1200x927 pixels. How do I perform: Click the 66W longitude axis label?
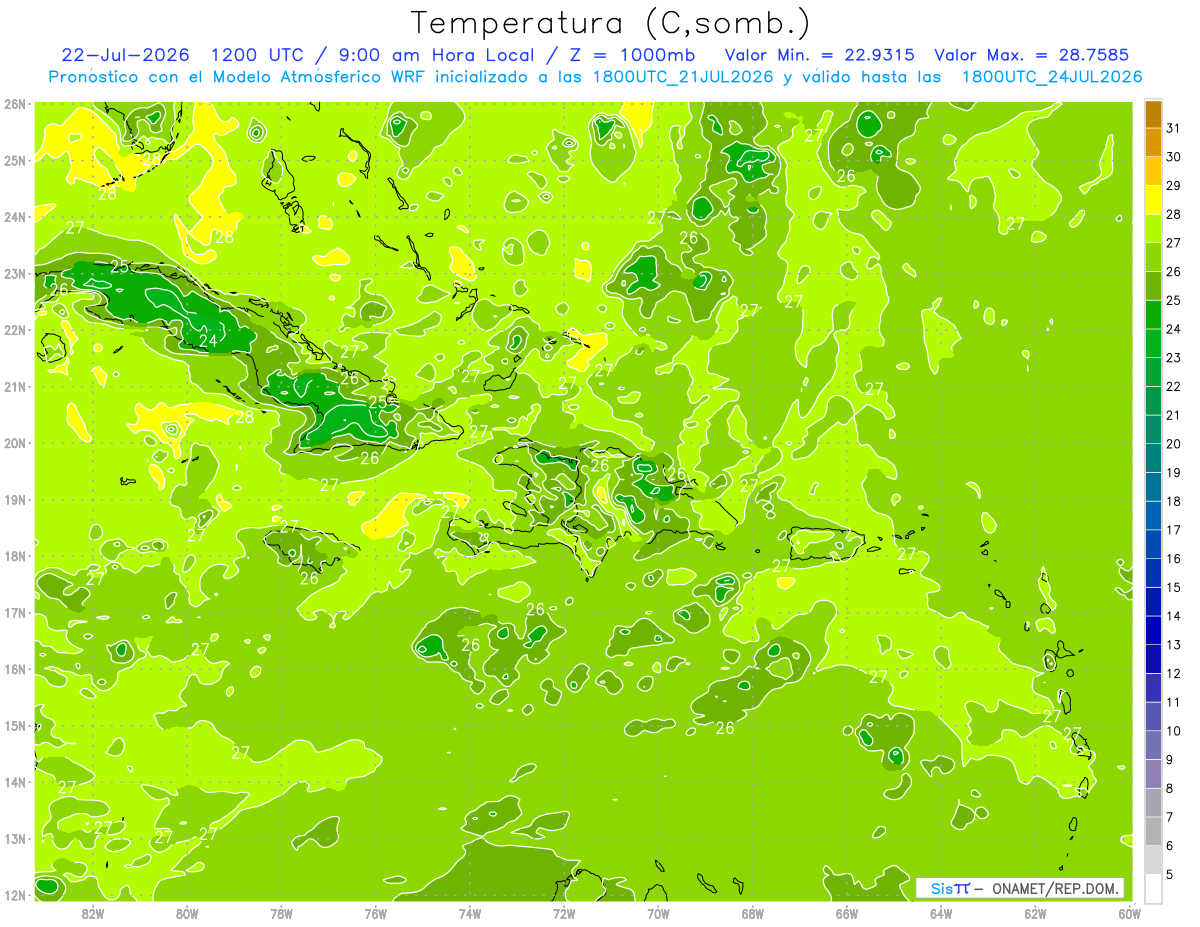click(x=847, y=913)
